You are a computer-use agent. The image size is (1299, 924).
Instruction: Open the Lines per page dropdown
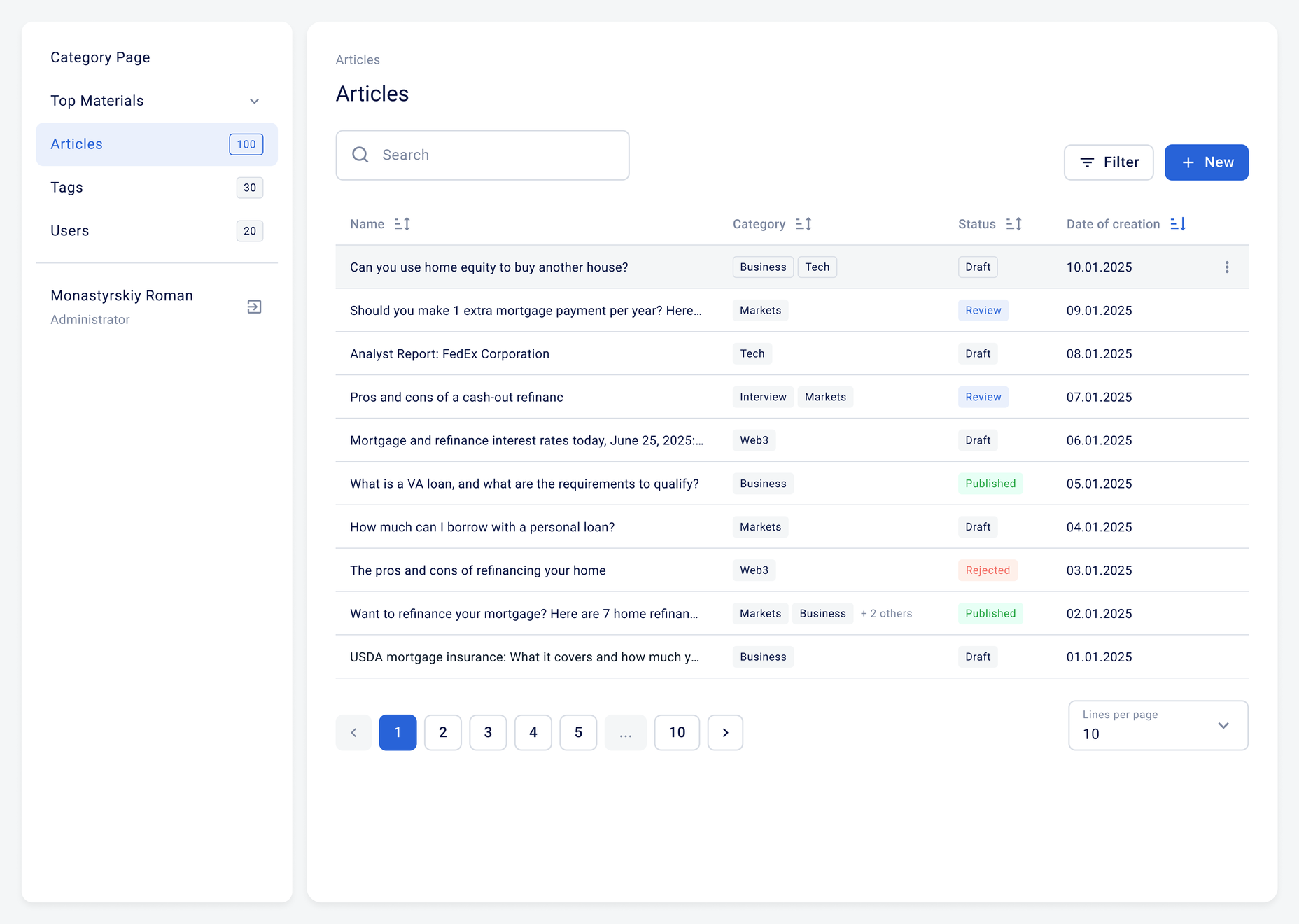click(x=1158, y=726)
